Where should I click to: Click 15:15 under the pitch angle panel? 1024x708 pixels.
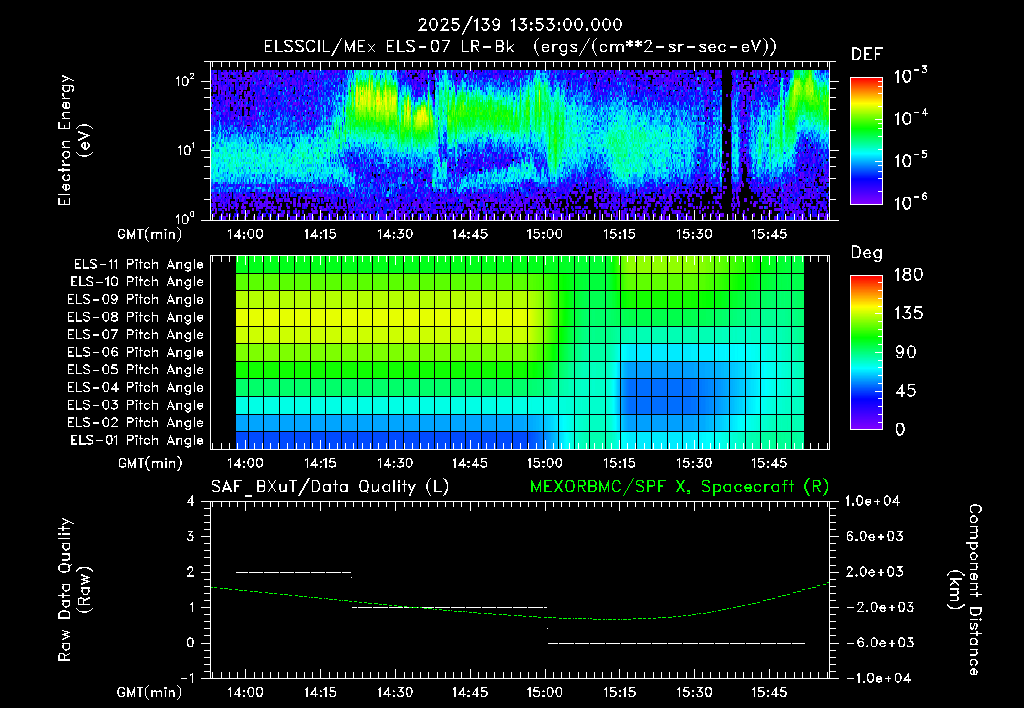tap(619, 463)
